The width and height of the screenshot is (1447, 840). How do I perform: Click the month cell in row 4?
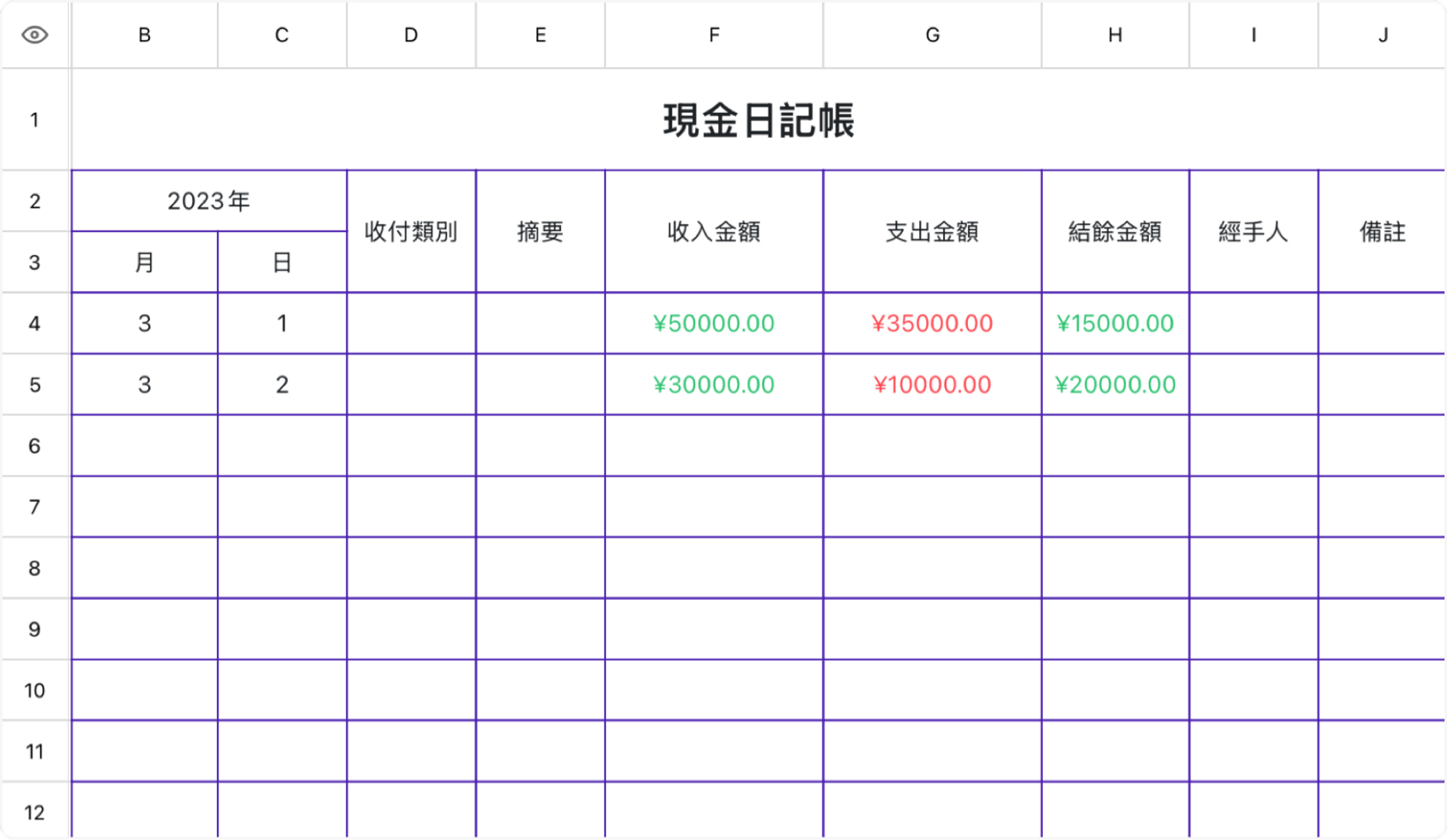pyautogui.click(x=145, y=324)
